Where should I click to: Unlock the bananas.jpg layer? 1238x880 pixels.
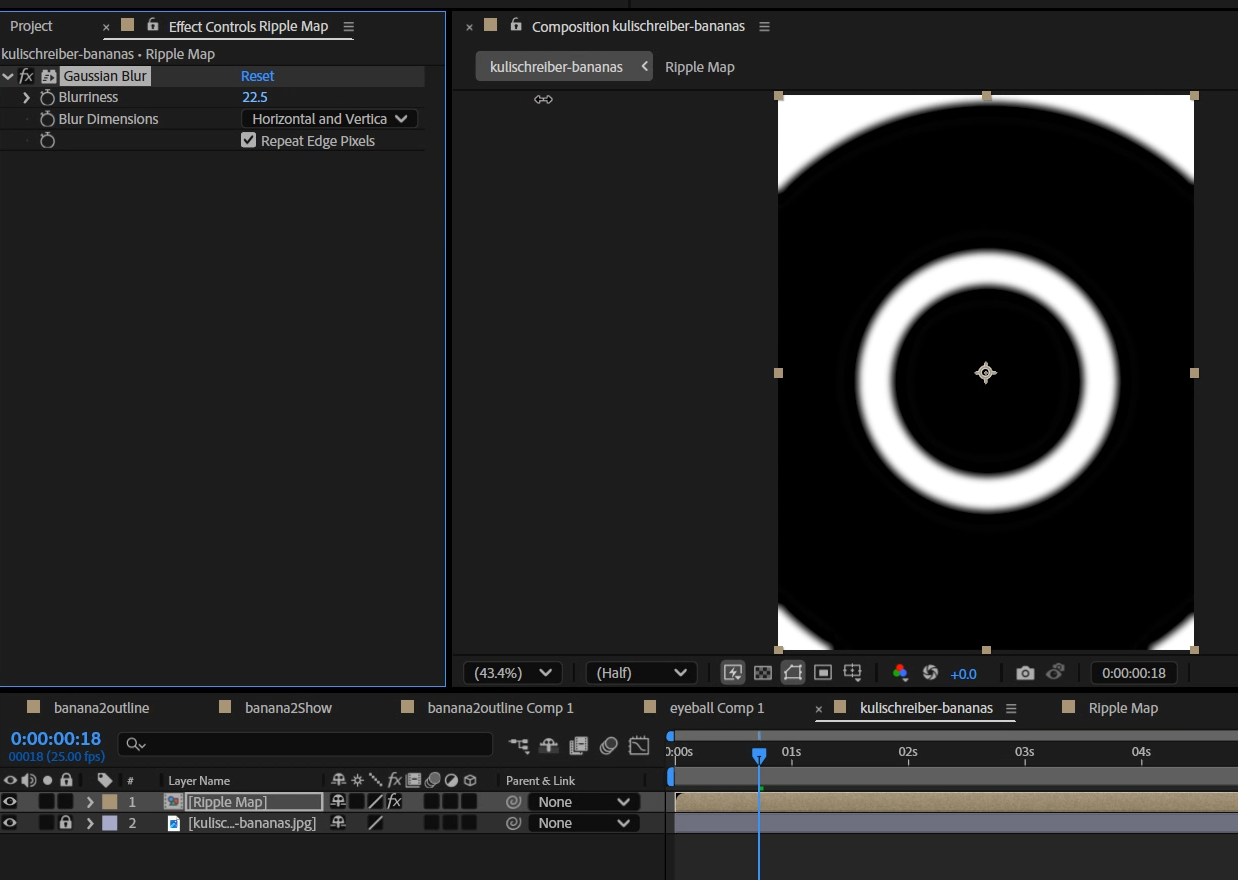(x=65, y=823)
